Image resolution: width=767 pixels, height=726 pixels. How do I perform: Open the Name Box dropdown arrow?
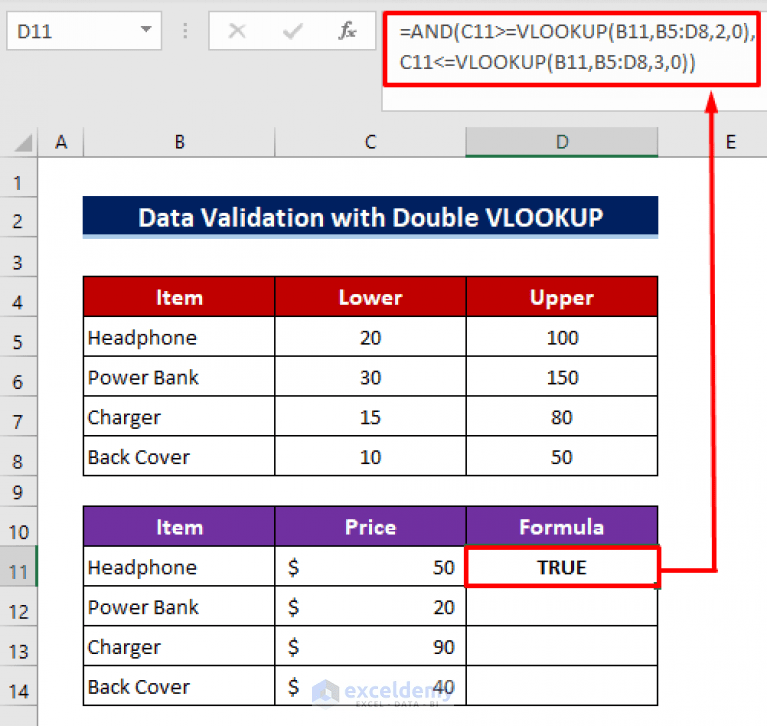tap(146, 30)
